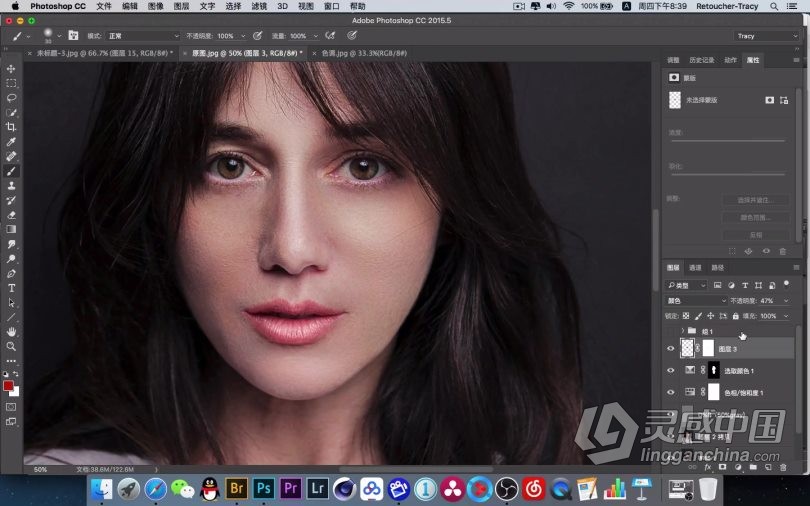Open the brush settings panel icon
810x506 pixels.
coord(73,36)
